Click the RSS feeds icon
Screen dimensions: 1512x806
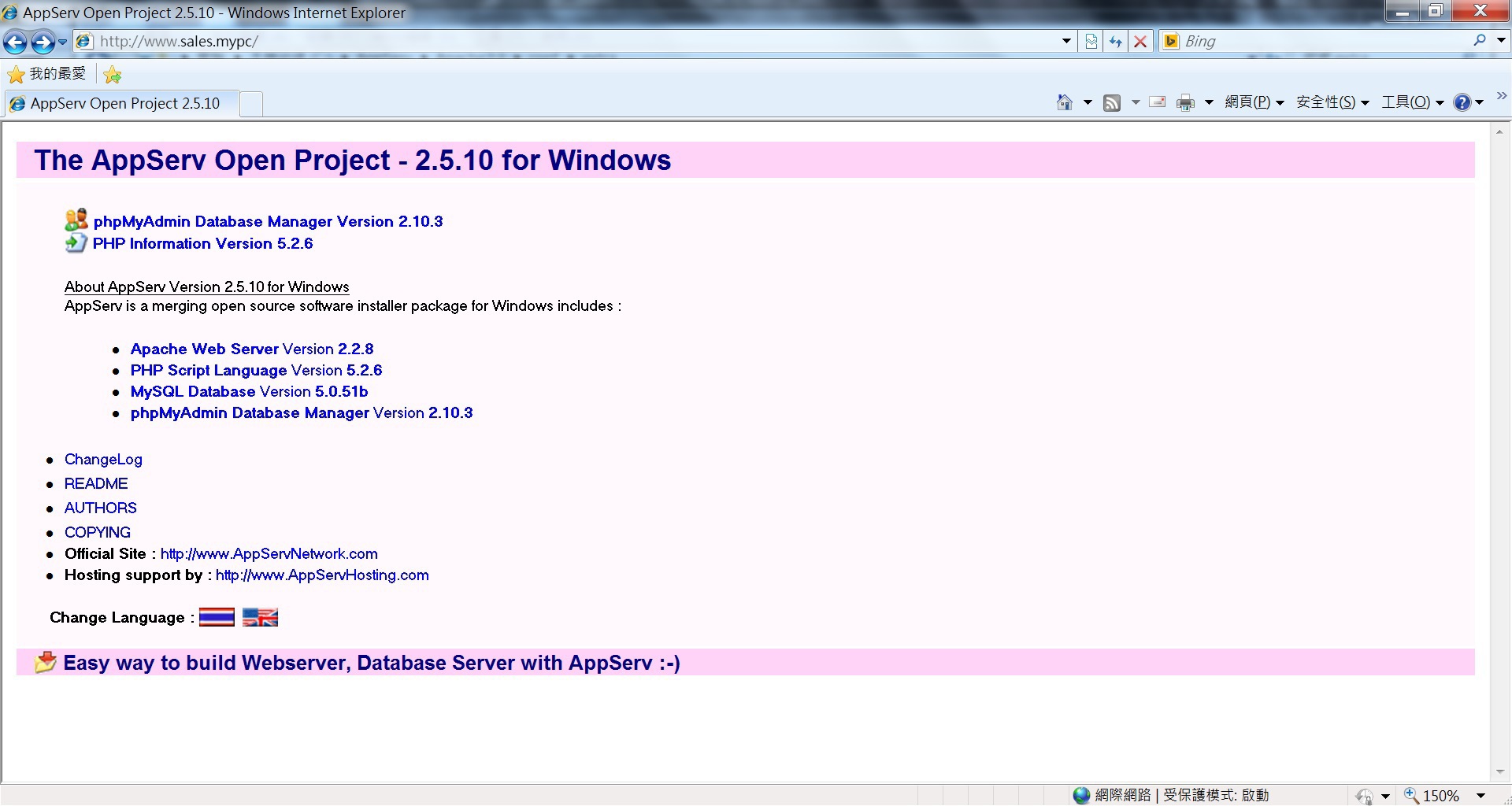point(1112,102)
